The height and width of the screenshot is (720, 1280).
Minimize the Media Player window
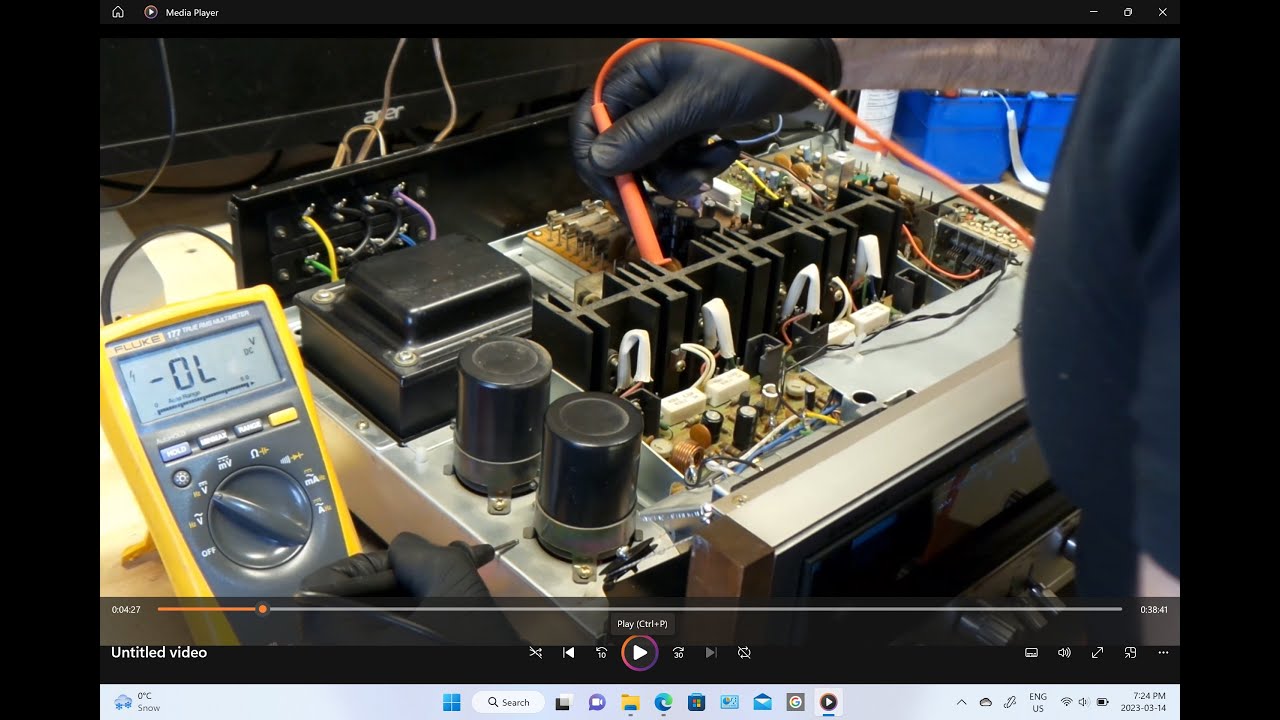[1094, 12]
